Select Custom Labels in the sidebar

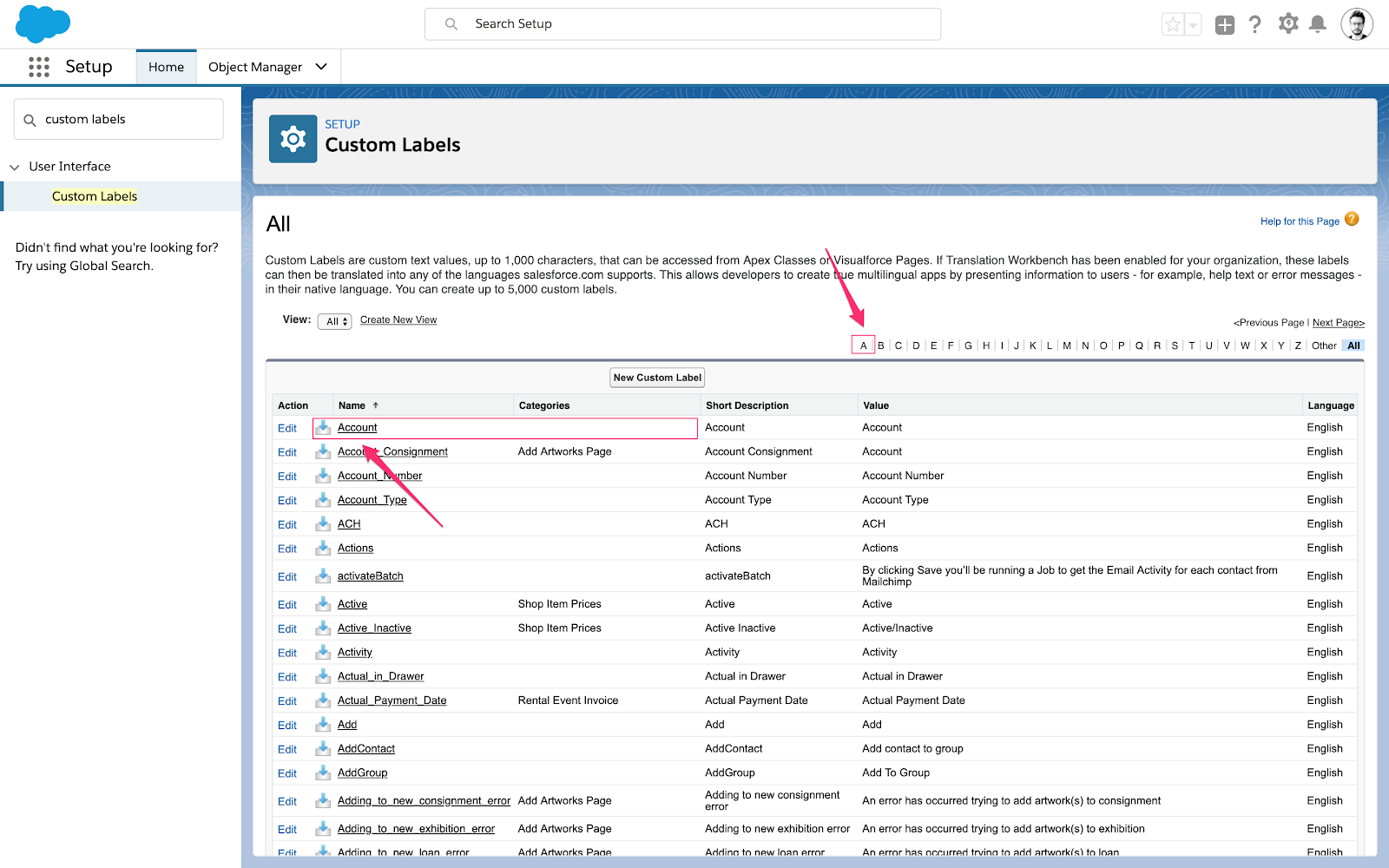point(95,196)
